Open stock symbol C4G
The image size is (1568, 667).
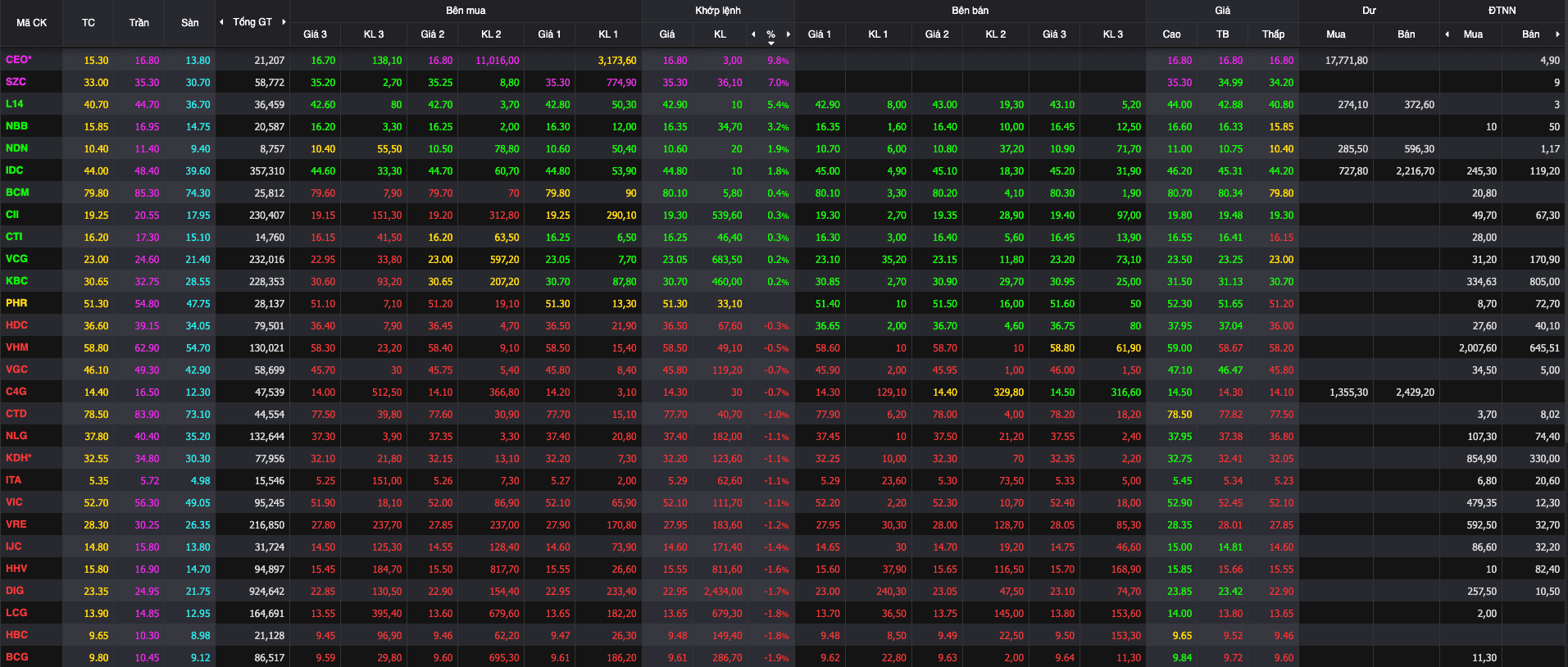point(16,392)
